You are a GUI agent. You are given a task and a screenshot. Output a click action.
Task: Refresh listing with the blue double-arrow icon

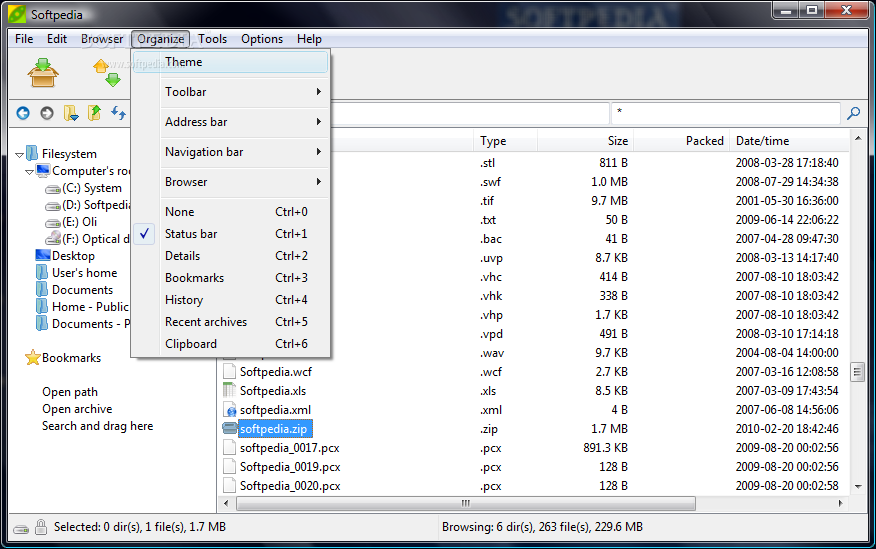118,113
